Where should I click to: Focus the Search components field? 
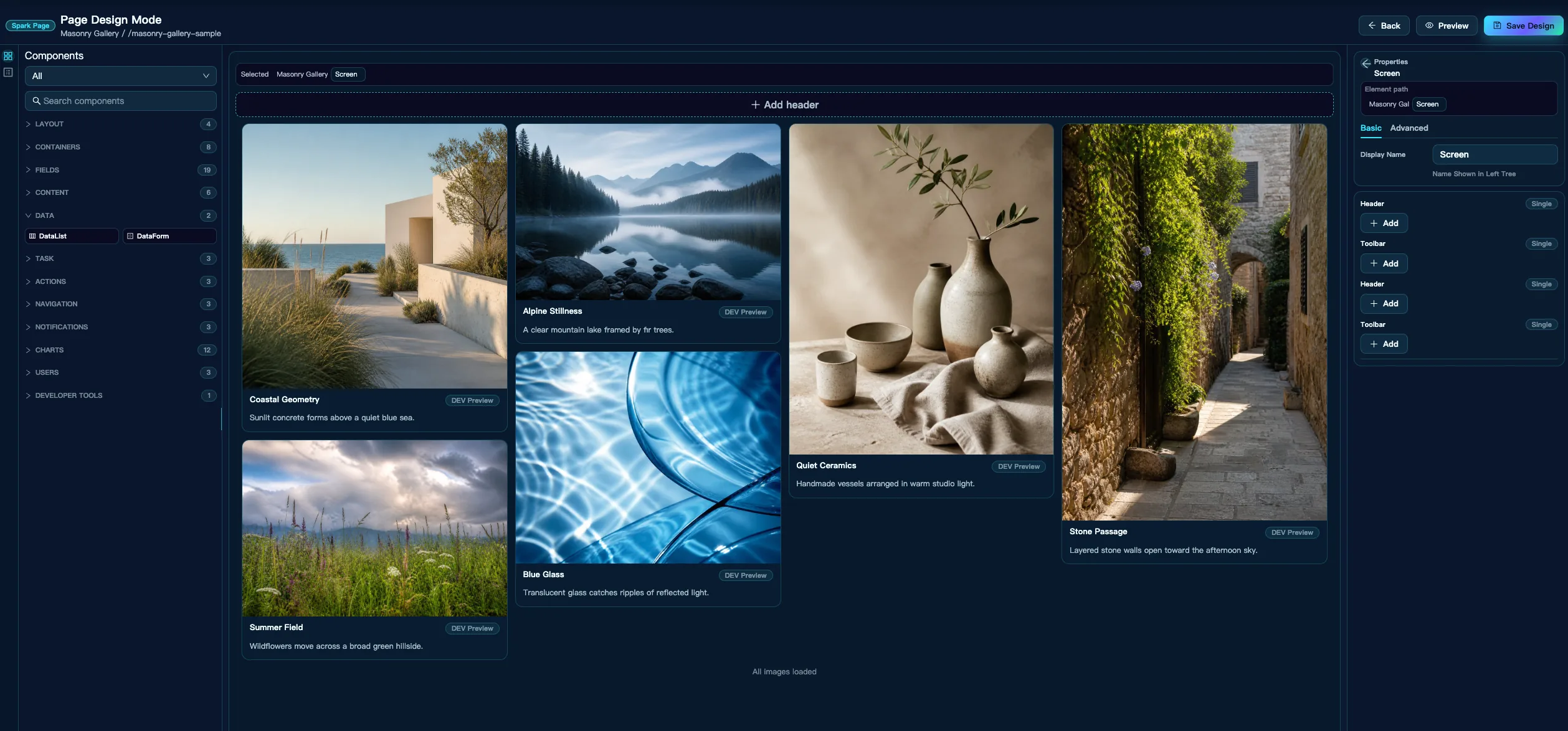pos(121,101)
